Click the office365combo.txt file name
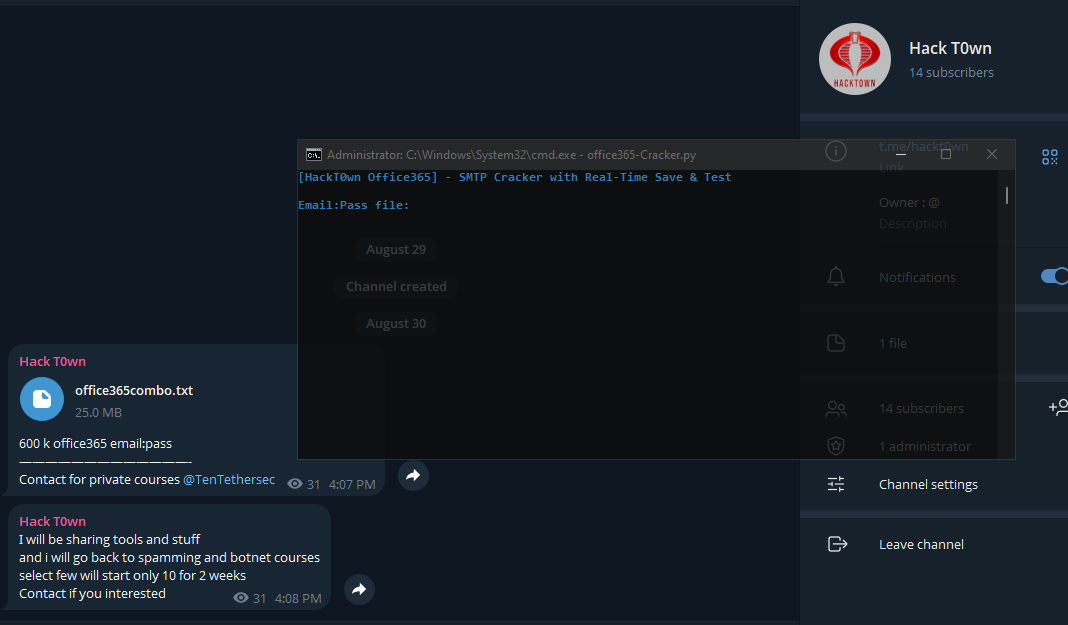 pos(134,390)
